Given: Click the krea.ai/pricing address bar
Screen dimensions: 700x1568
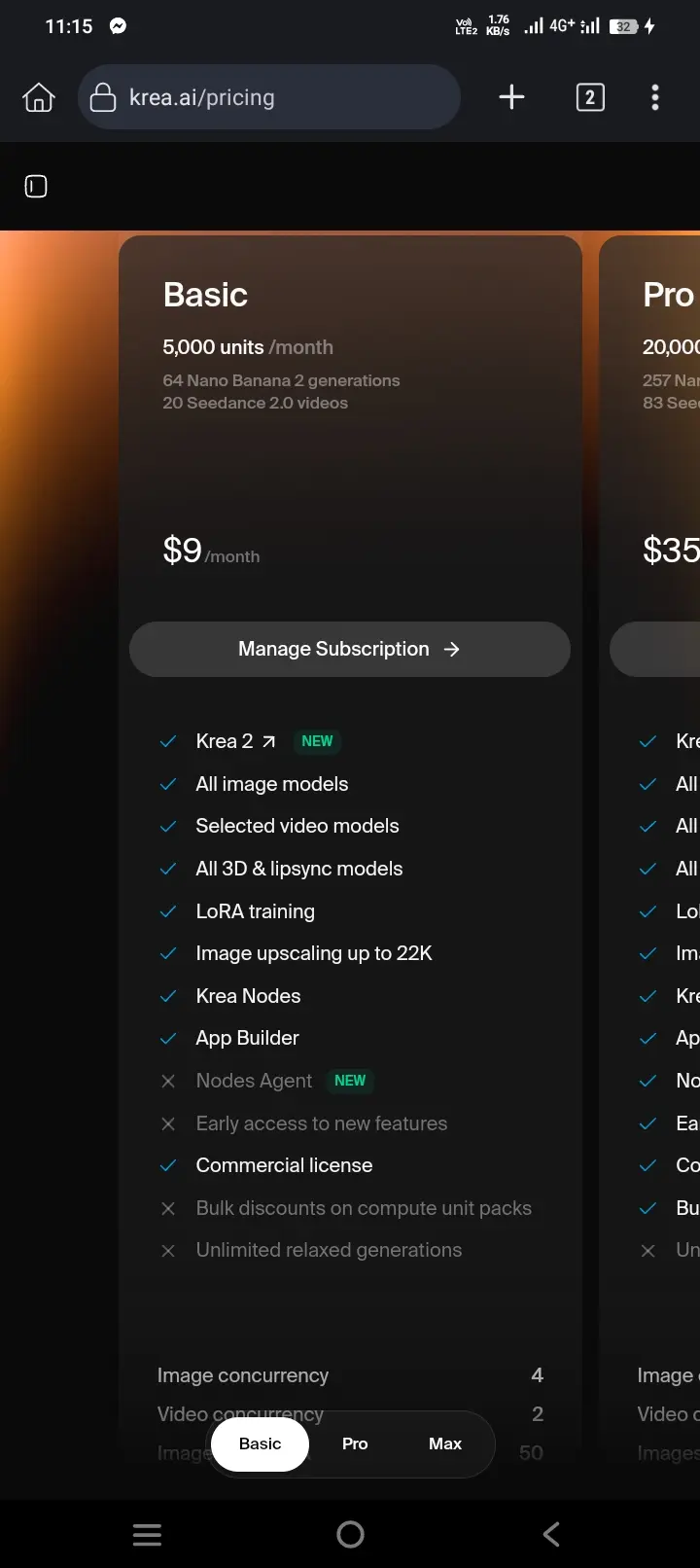Looking at the screenshot, I should pyautogui.click(x=269, y=97).
